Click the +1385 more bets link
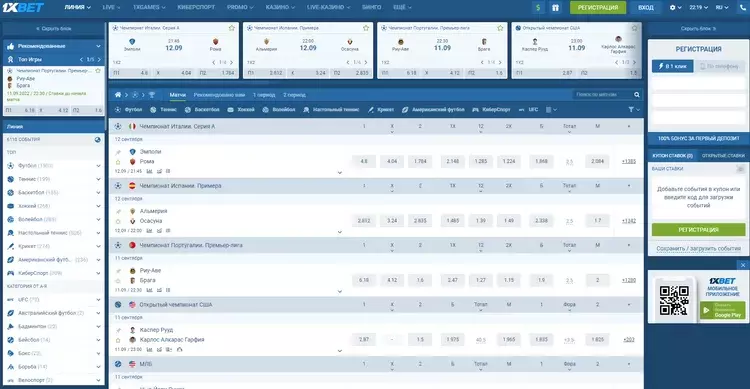 (x=629, y=161)
